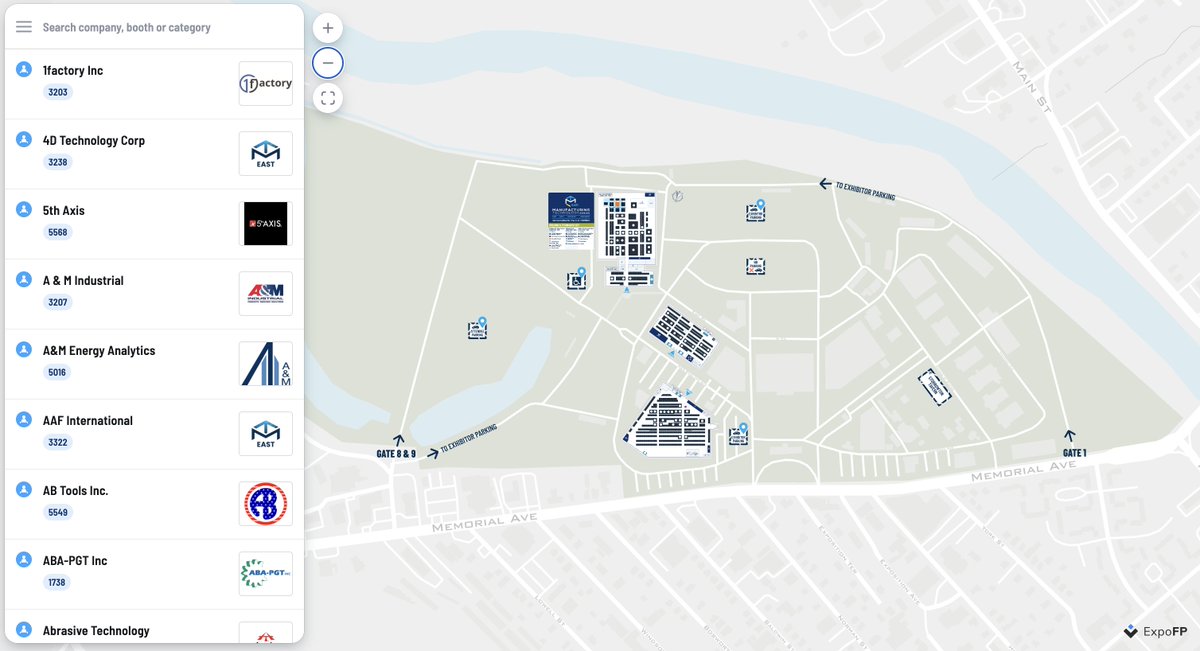This screenshot has height=651, width=1200.
Task: Click booth badge 3207
Action: click(59, 302)
